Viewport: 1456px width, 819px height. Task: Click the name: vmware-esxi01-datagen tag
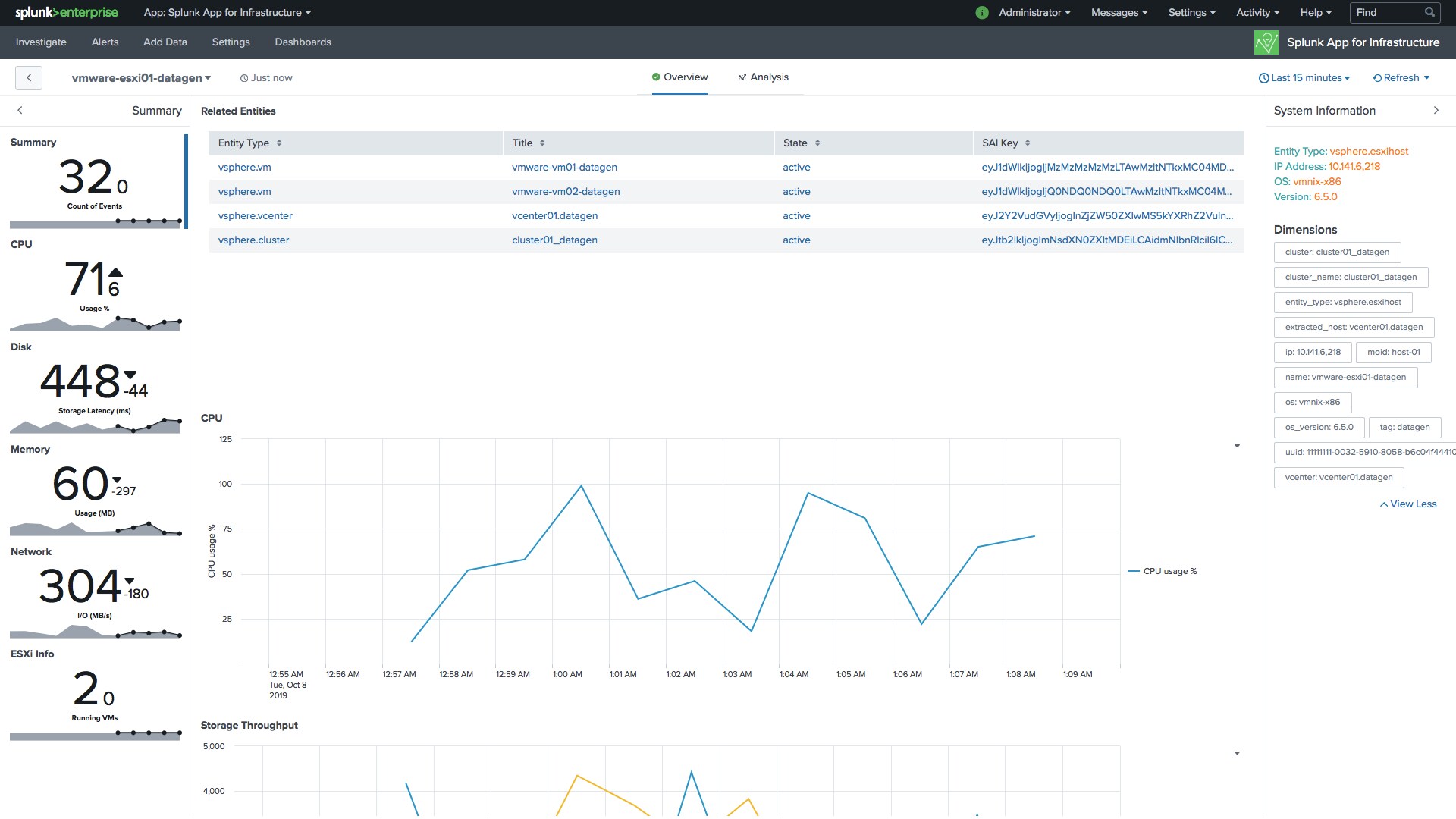click(1345, 377)
